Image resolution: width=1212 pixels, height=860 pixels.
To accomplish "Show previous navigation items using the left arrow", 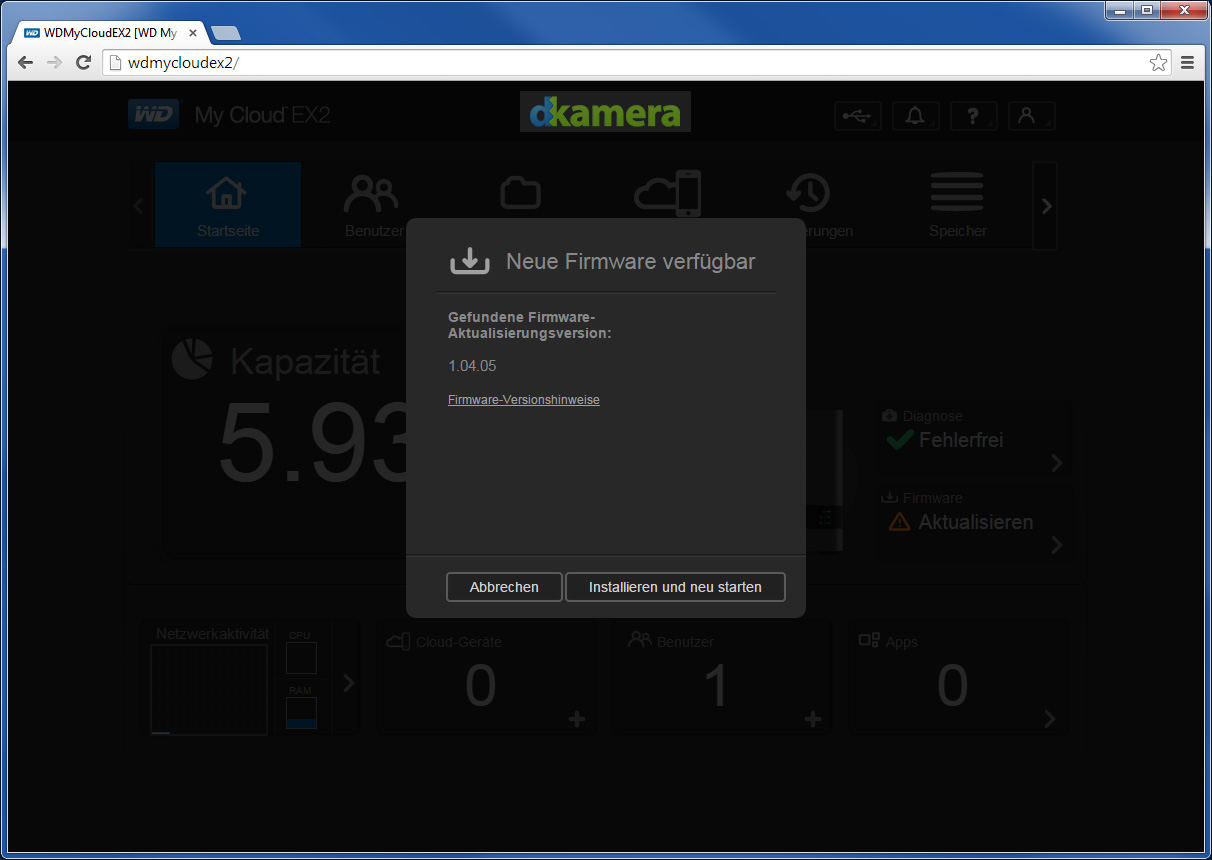I will (139, 206).
